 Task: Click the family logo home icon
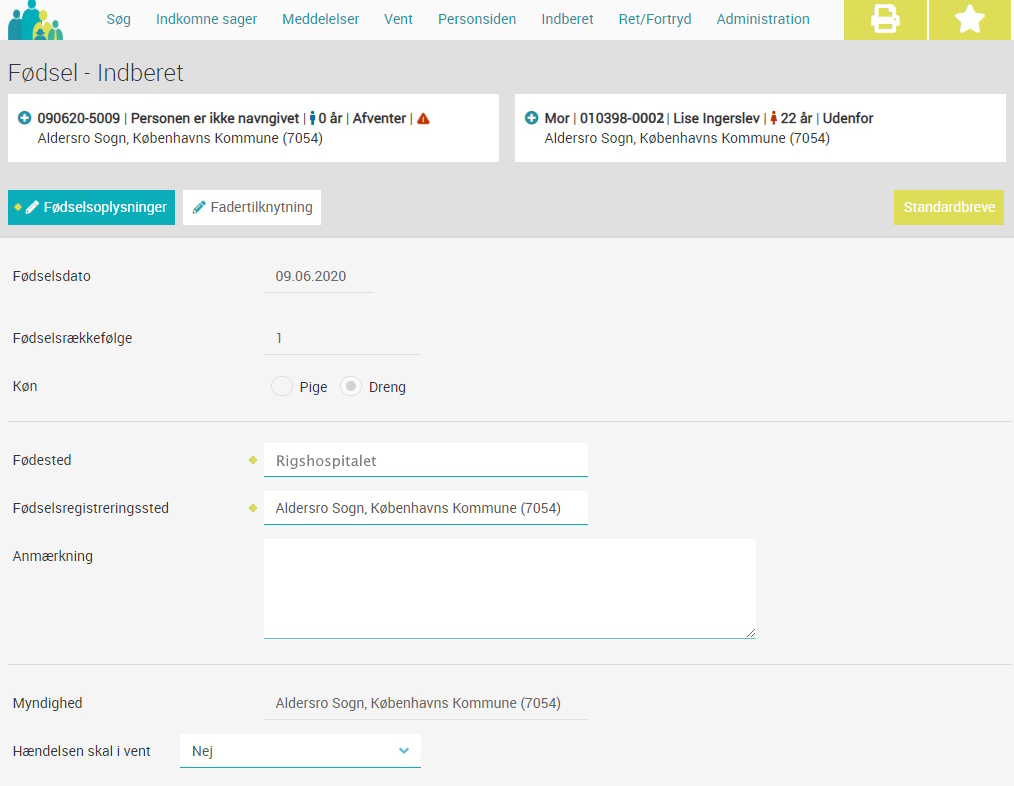(36, 20)
